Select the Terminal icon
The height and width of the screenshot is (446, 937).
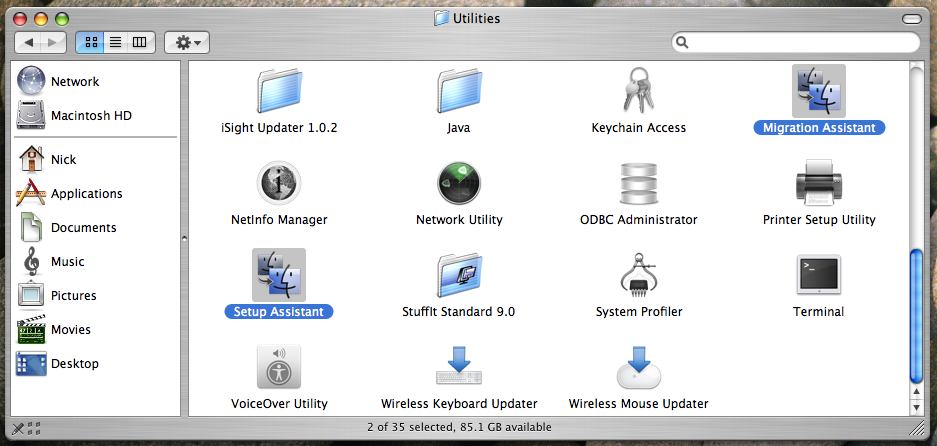point(819,274)
